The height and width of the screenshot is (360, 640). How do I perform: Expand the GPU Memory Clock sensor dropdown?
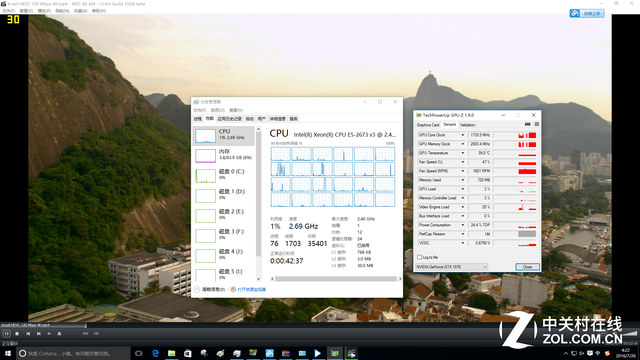click(x=462, y=144)
